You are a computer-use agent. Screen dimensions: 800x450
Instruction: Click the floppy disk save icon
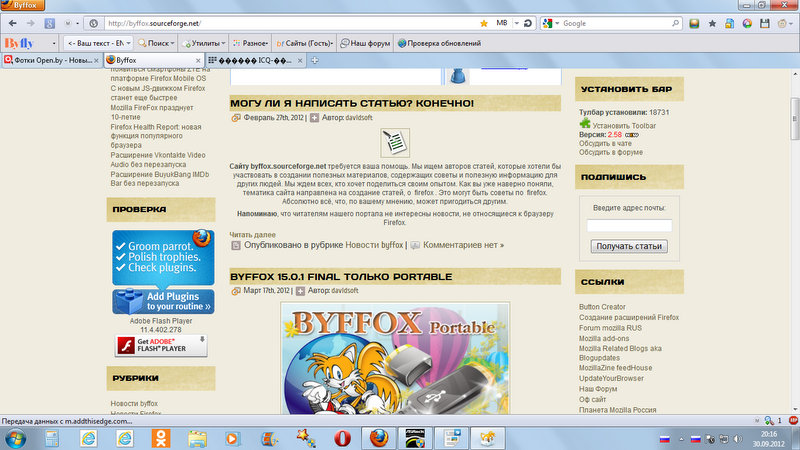click(x=764, y=23)
